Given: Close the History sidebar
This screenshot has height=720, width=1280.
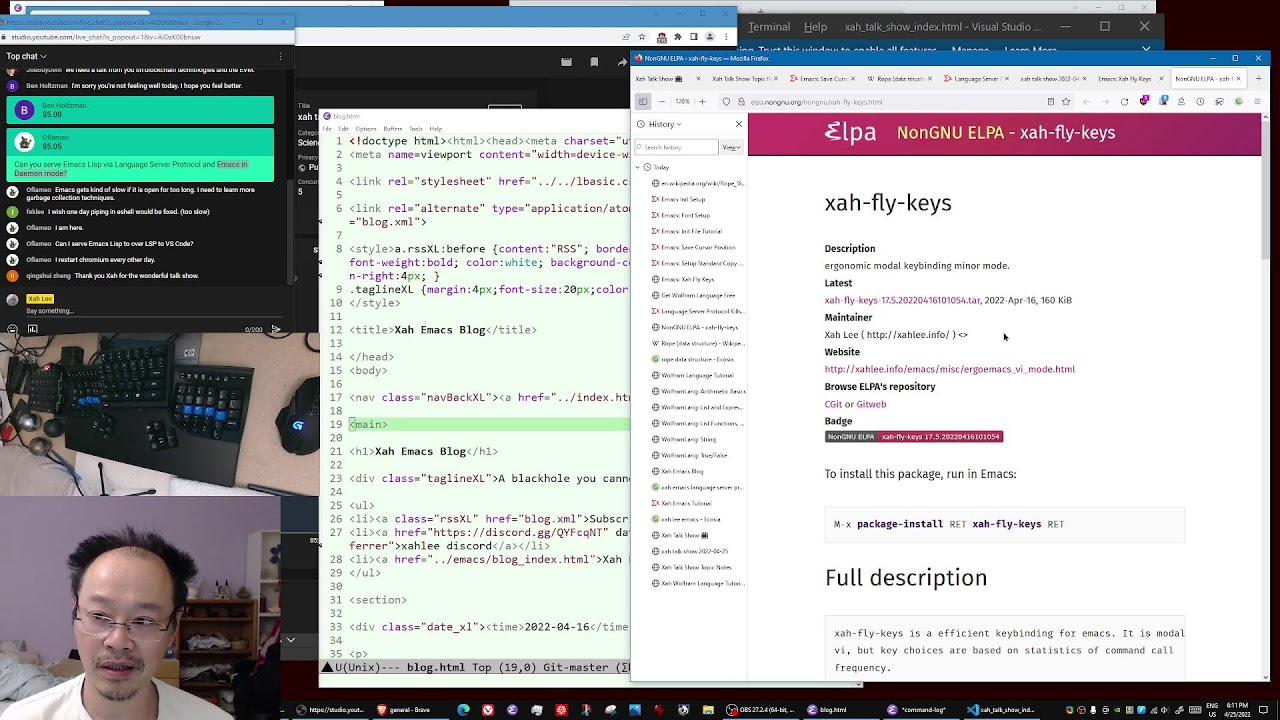Looking at the screenshot, I should click(x=739, y=124).
